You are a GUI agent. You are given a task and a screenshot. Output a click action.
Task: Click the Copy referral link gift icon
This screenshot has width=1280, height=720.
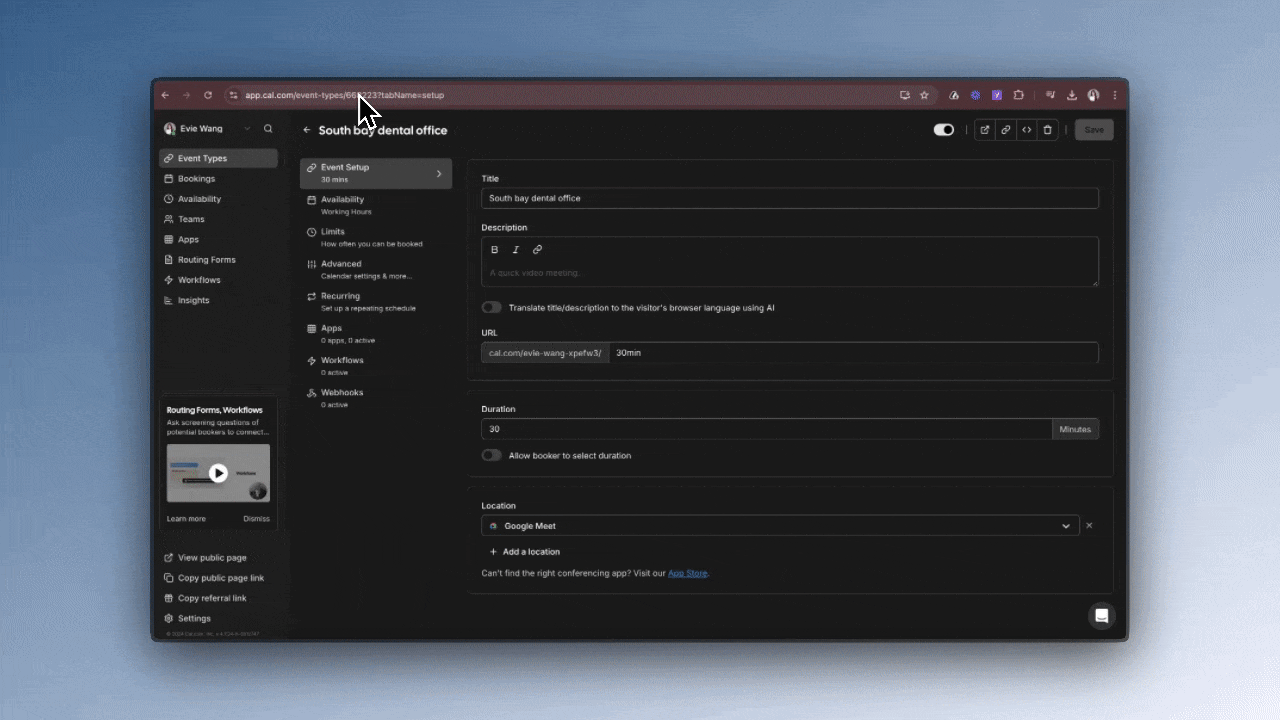coord(169,597)
